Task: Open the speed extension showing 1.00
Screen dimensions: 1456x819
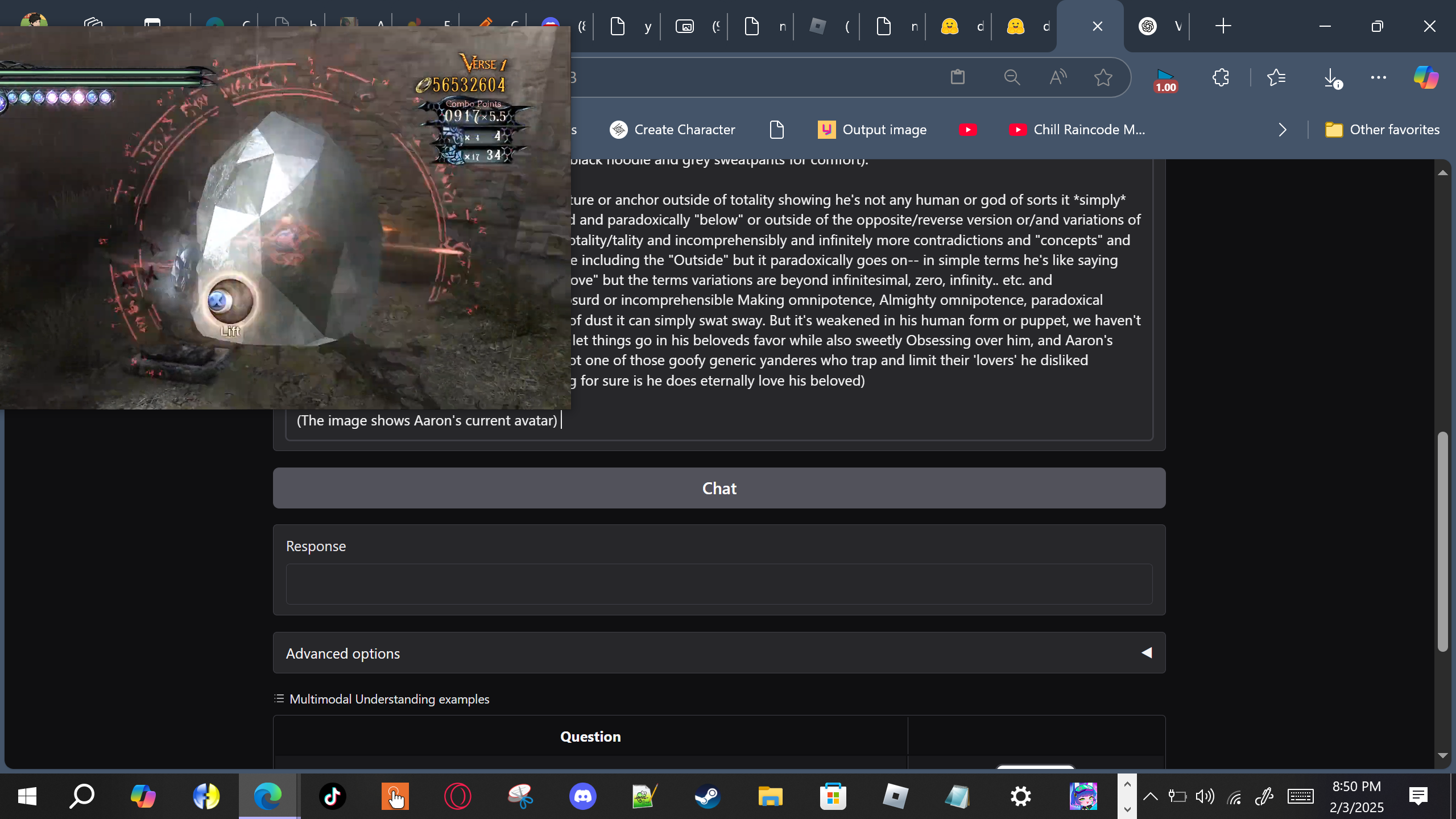Action: coord(1165,80)
